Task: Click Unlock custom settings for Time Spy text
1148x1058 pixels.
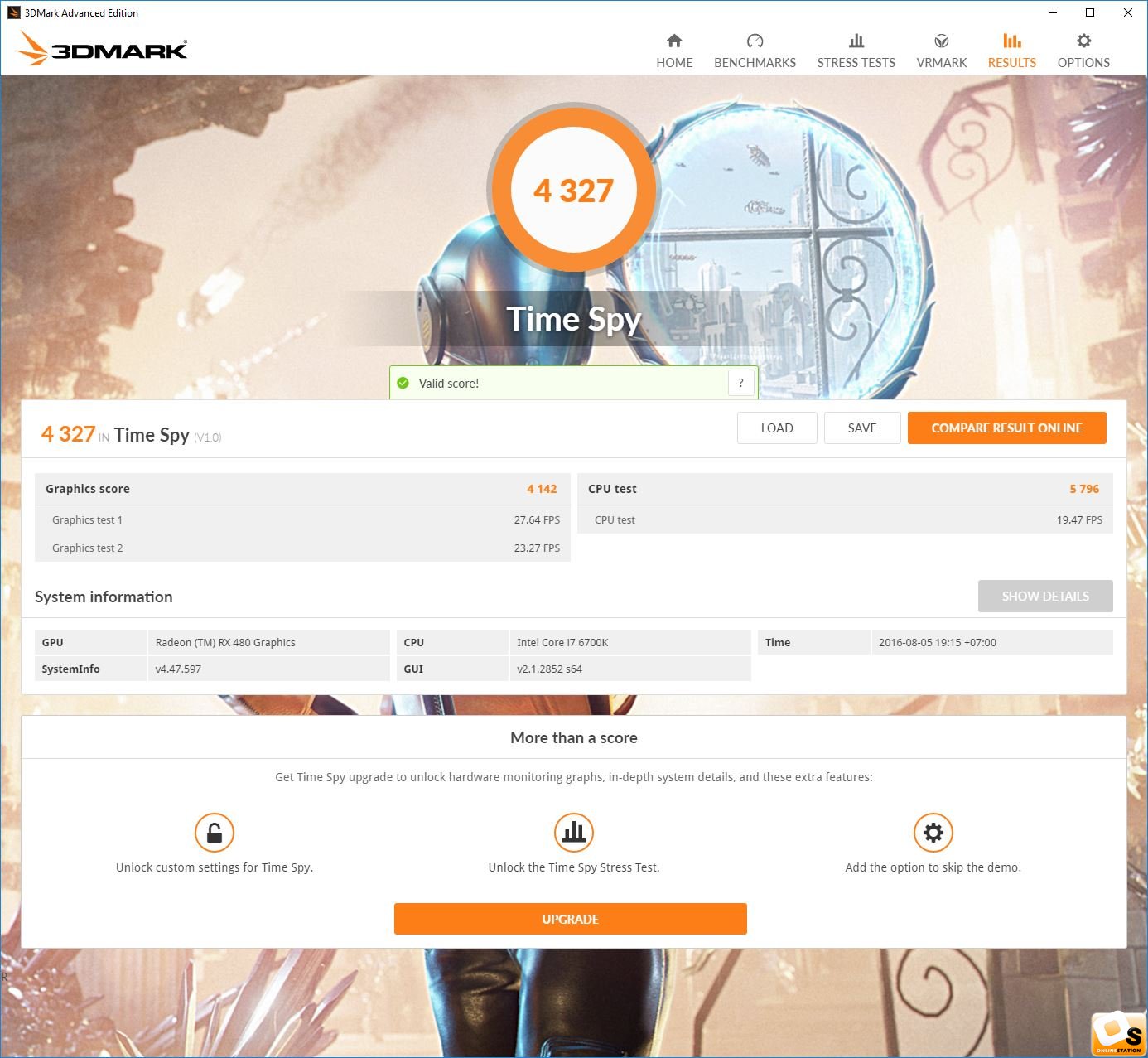Action: coord(215,867)
